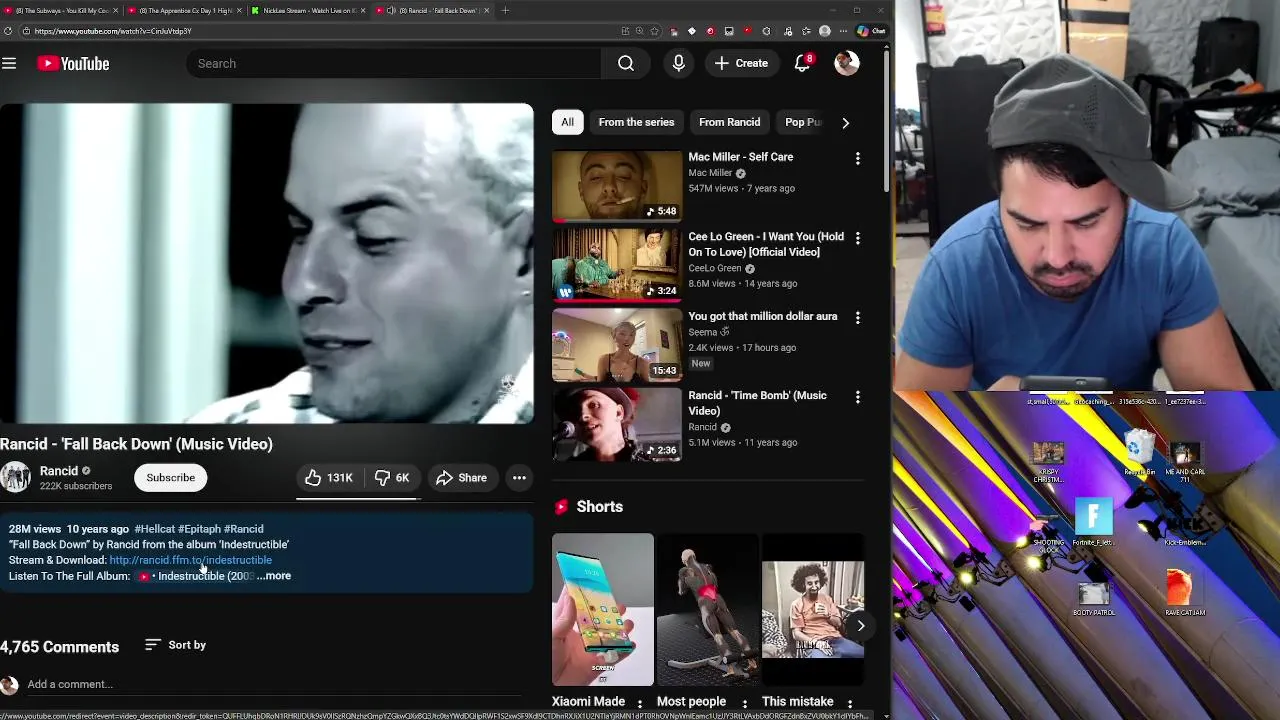
Task: Open options for This mistake short
Action: (x=850, y=704)
